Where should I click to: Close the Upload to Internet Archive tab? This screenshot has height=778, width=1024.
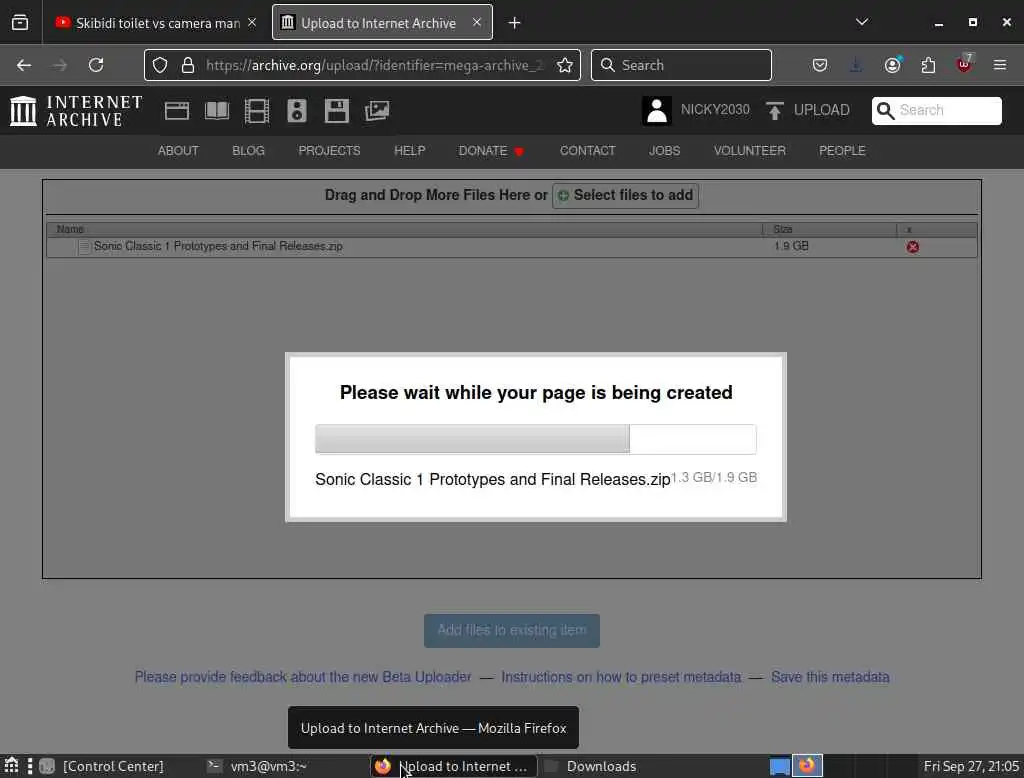point(477,22)
